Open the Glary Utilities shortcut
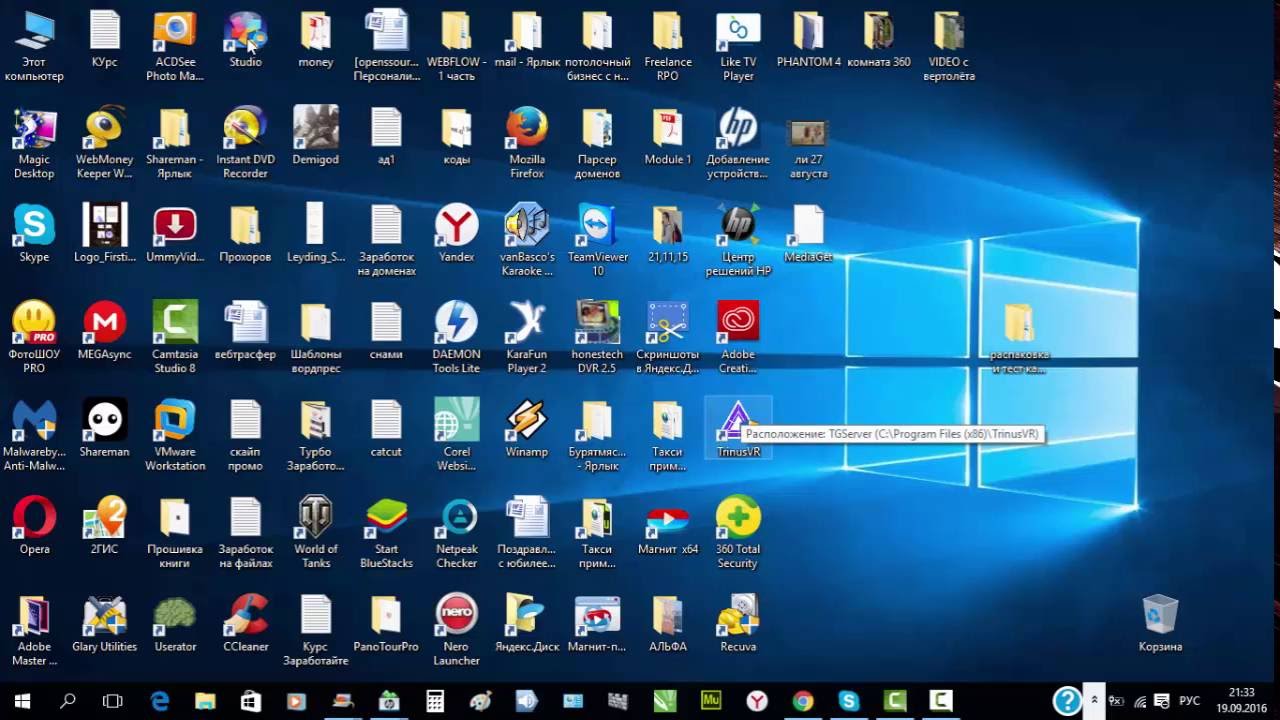The height and width of the screenshot is (720, 1280). (x=104, y=623)
